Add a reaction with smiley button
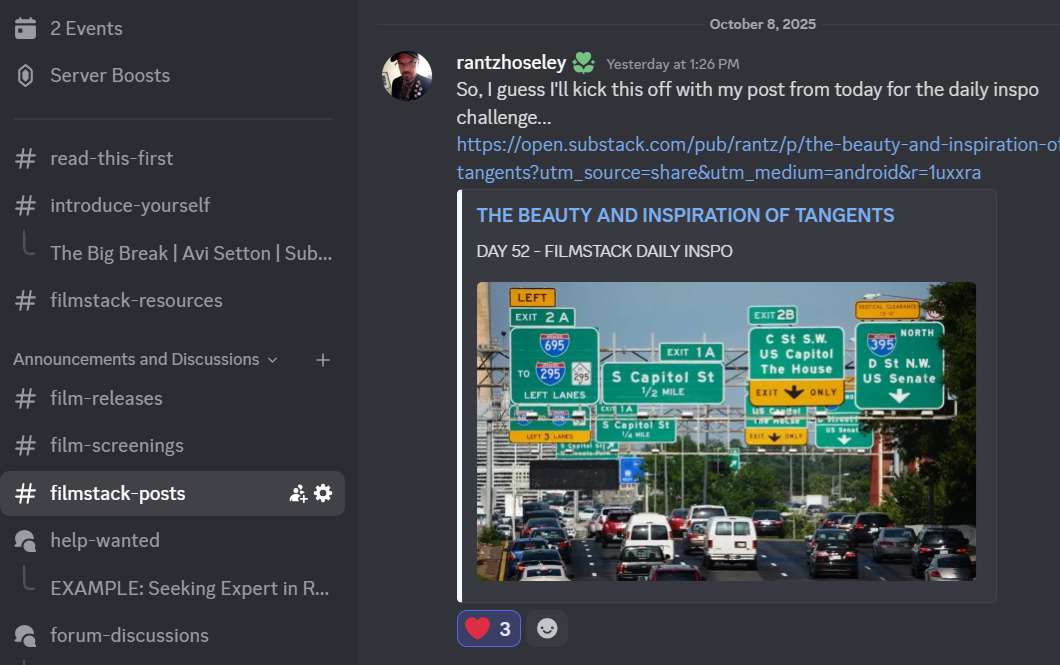This screenshot has height=665, width=1060. pos(547,629)
